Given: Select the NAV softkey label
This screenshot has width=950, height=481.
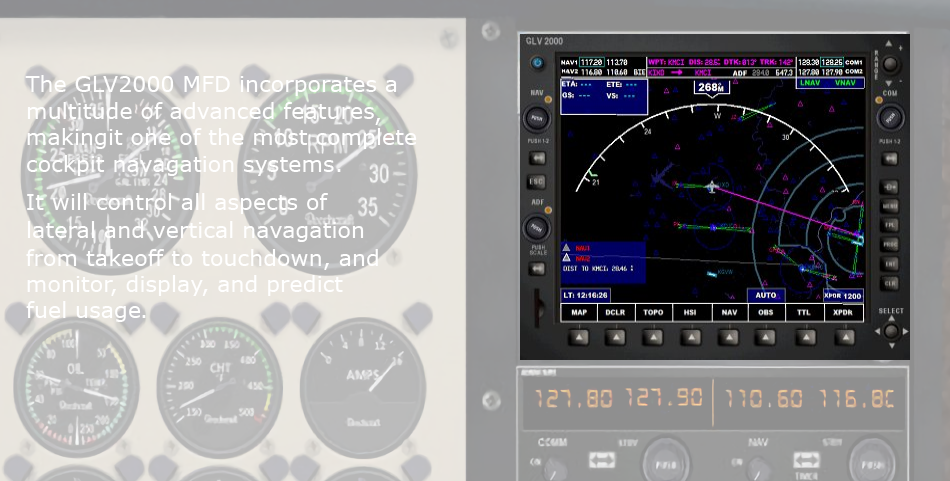Looking at the screenshot, I should tap(729, 313).
